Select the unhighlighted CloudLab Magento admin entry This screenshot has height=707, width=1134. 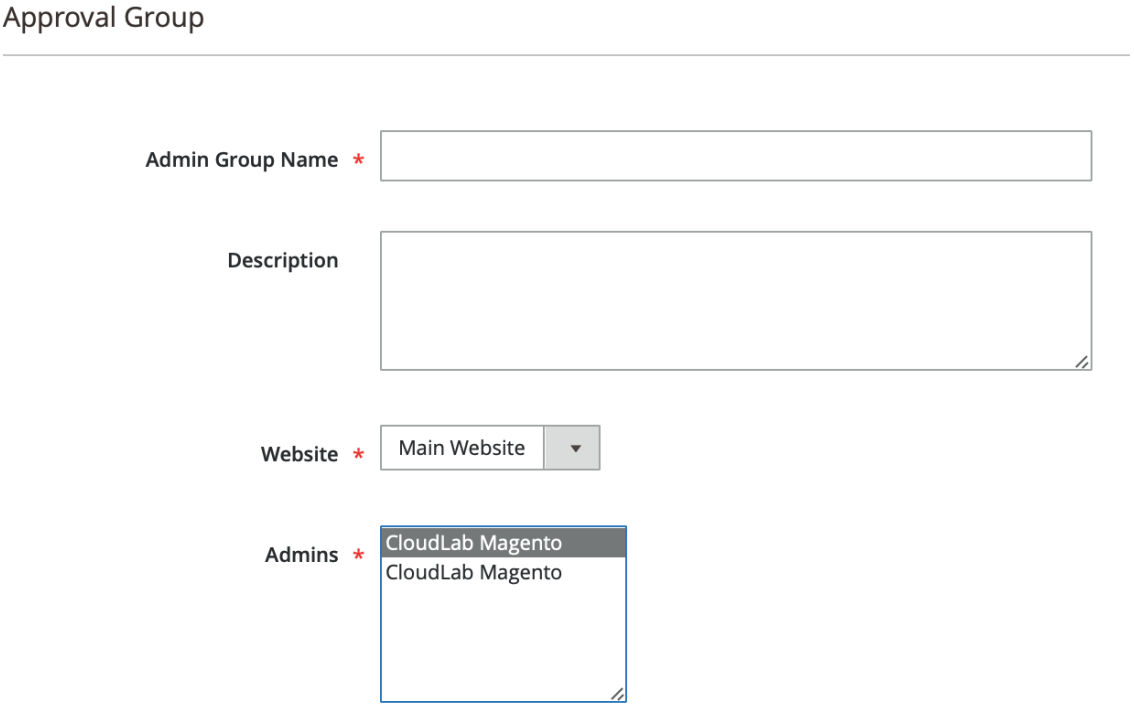(503, 573)
